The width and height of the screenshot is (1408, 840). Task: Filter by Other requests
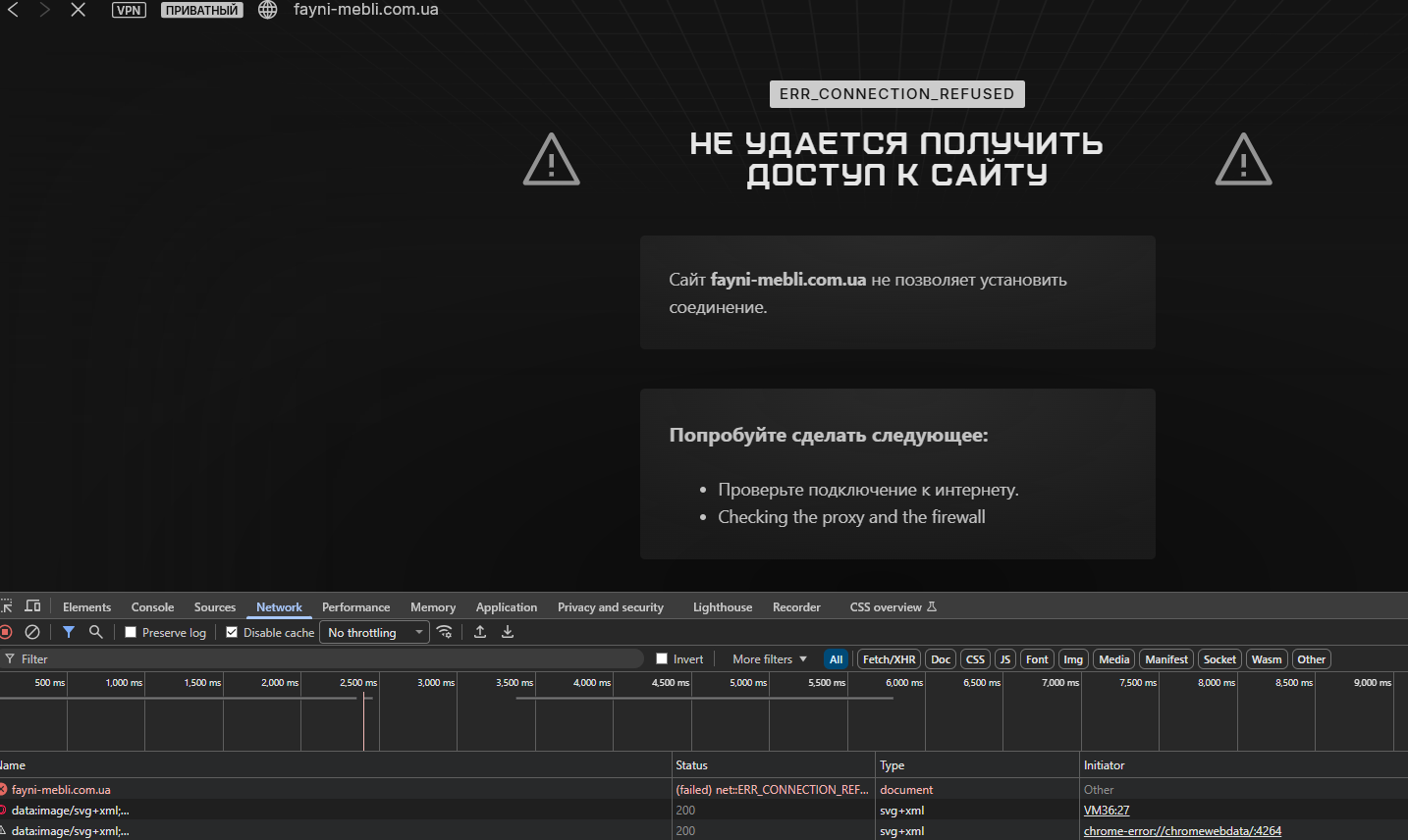tap(1311, 659)
